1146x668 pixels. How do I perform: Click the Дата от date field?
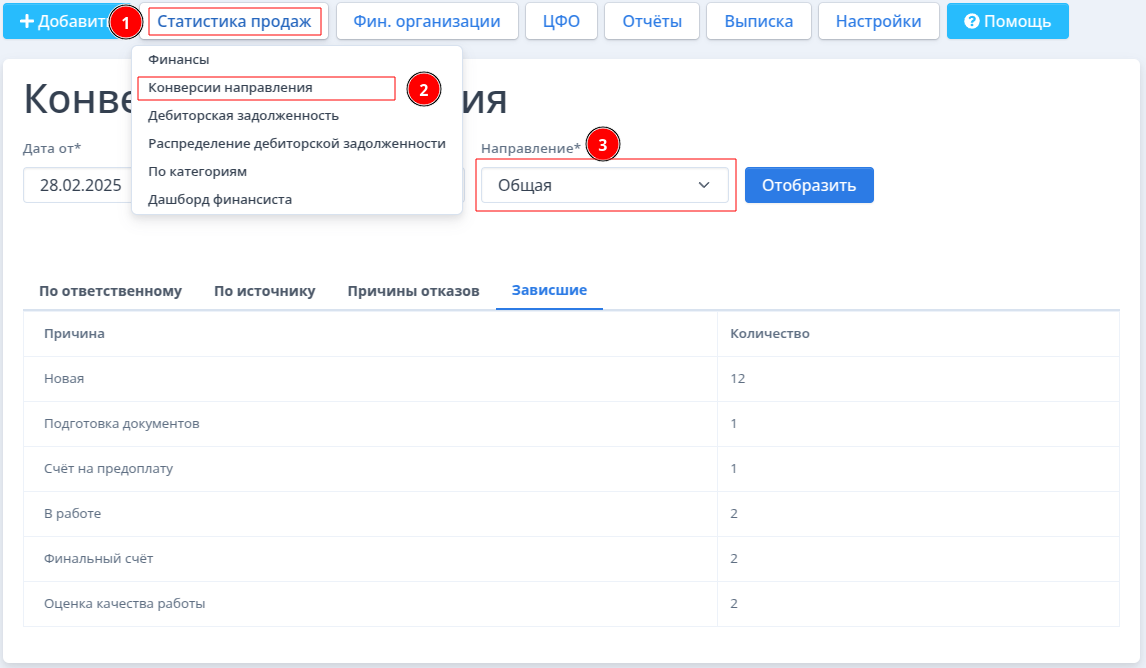(x=77, y=185)
